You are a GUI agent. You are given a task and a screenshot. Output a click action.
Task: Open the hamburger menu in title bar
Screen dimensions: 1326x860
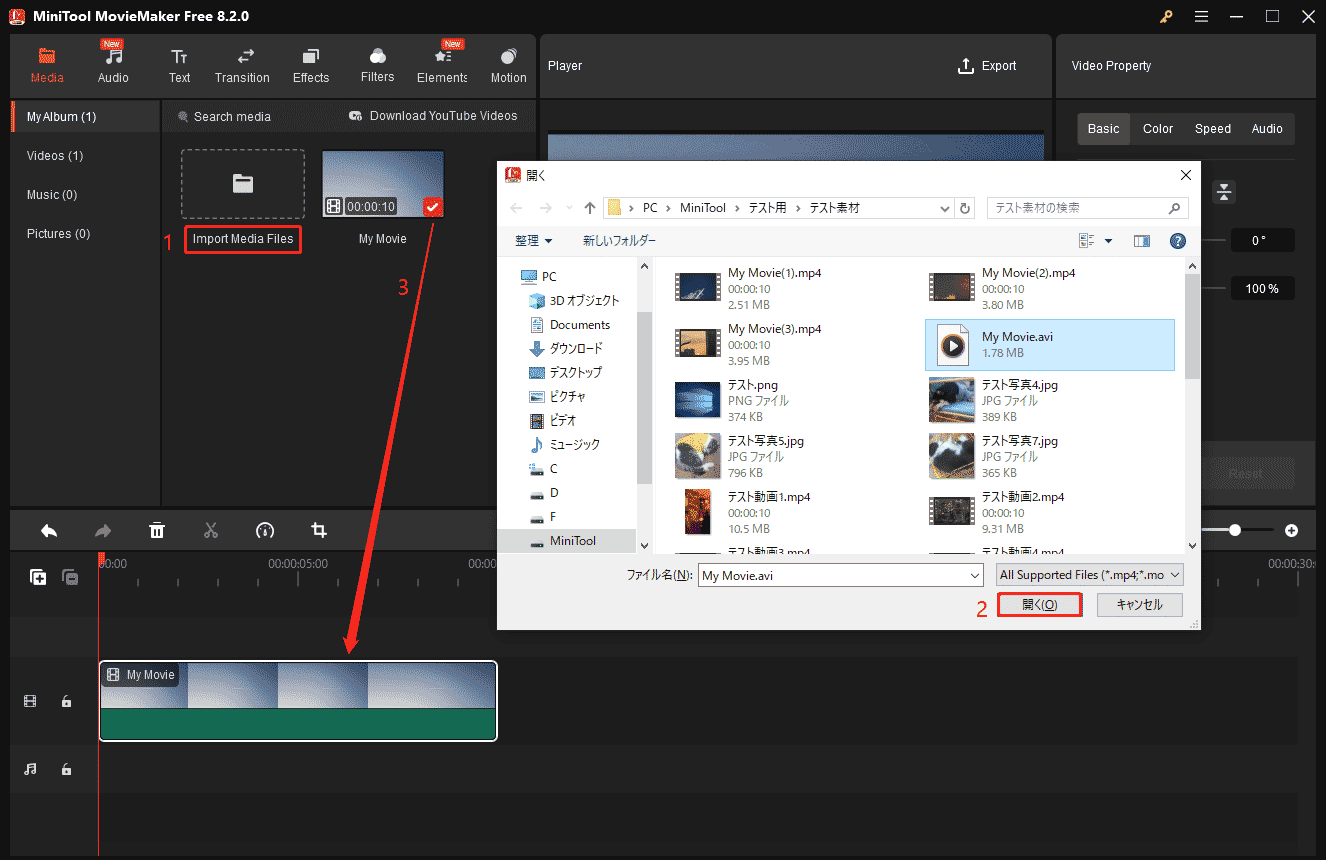point(1201,16)
